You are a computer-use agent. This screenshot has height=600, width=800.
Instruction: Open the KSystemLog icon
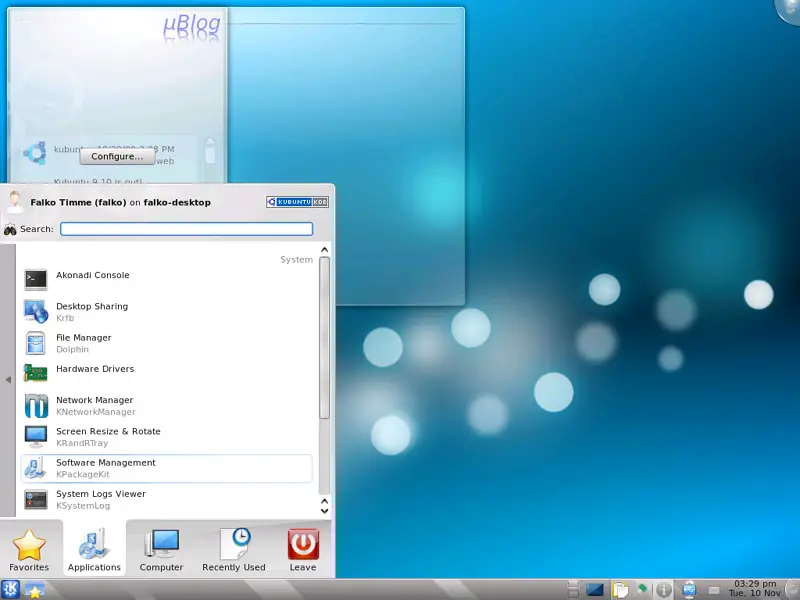pos(36,499)
